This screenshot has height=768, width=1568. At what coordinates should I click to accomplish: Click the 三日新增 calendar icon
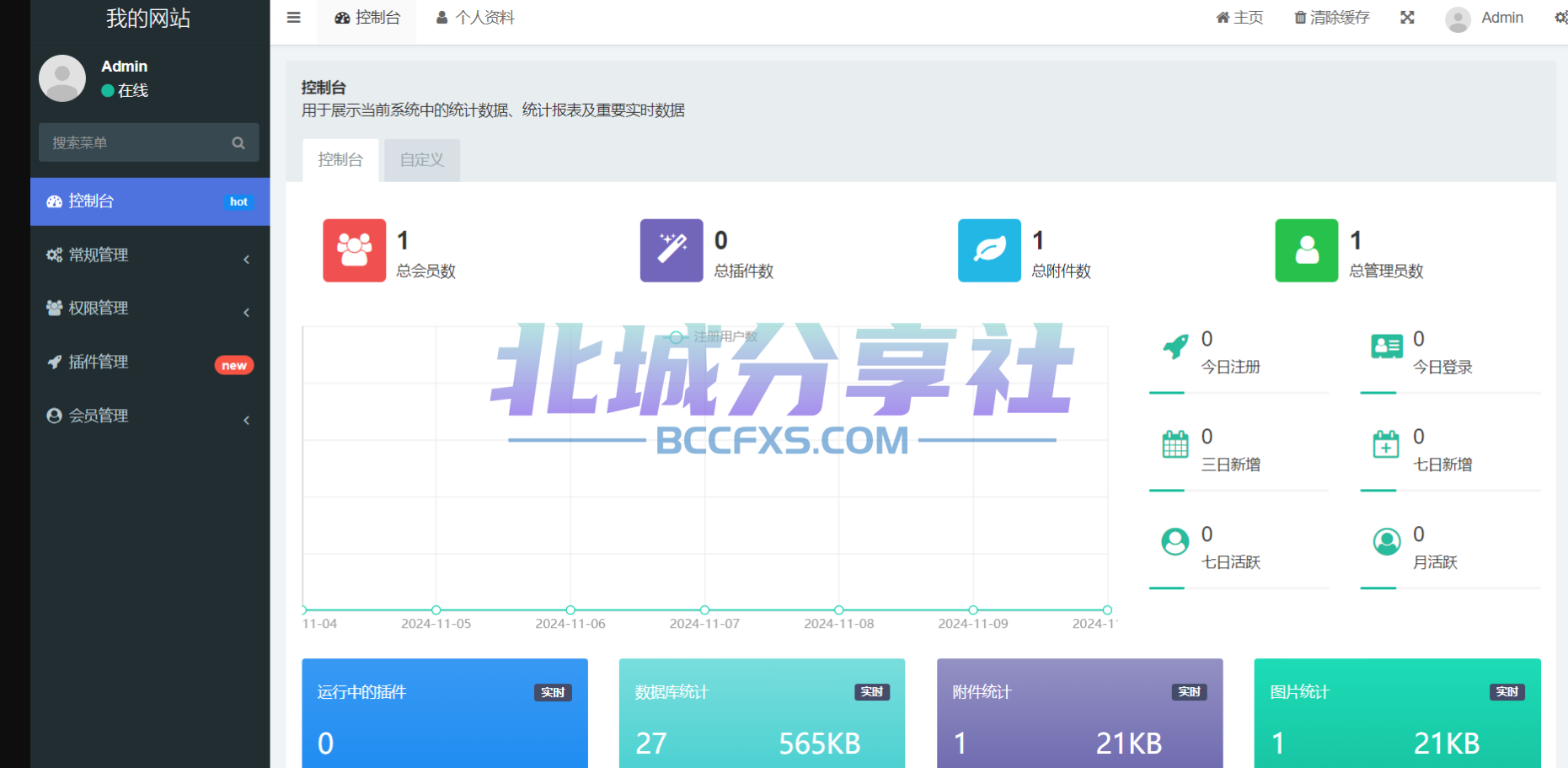(x=1175, y=443)
